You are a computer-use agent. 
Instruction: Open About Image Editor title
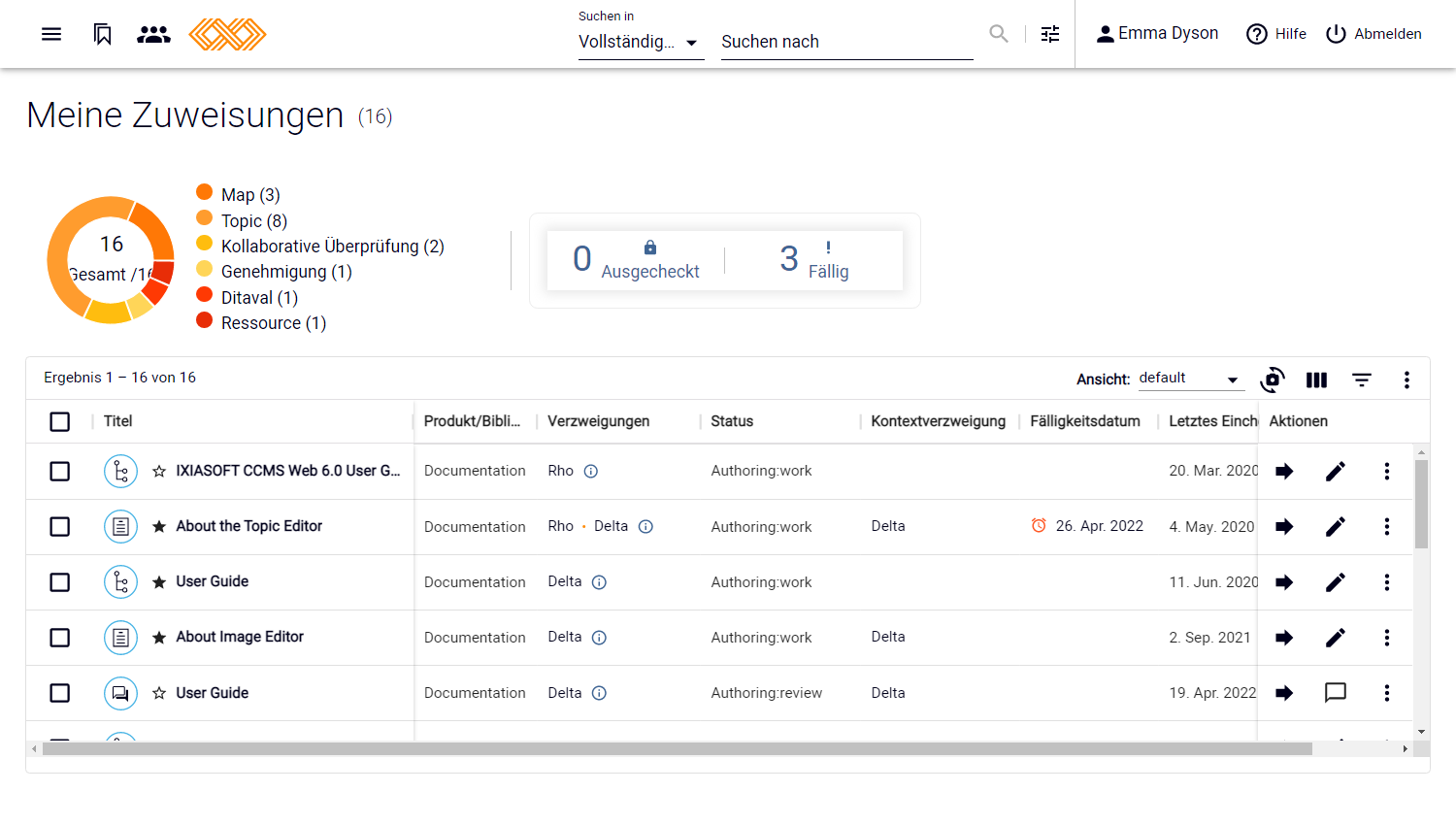tap(240, 637)
